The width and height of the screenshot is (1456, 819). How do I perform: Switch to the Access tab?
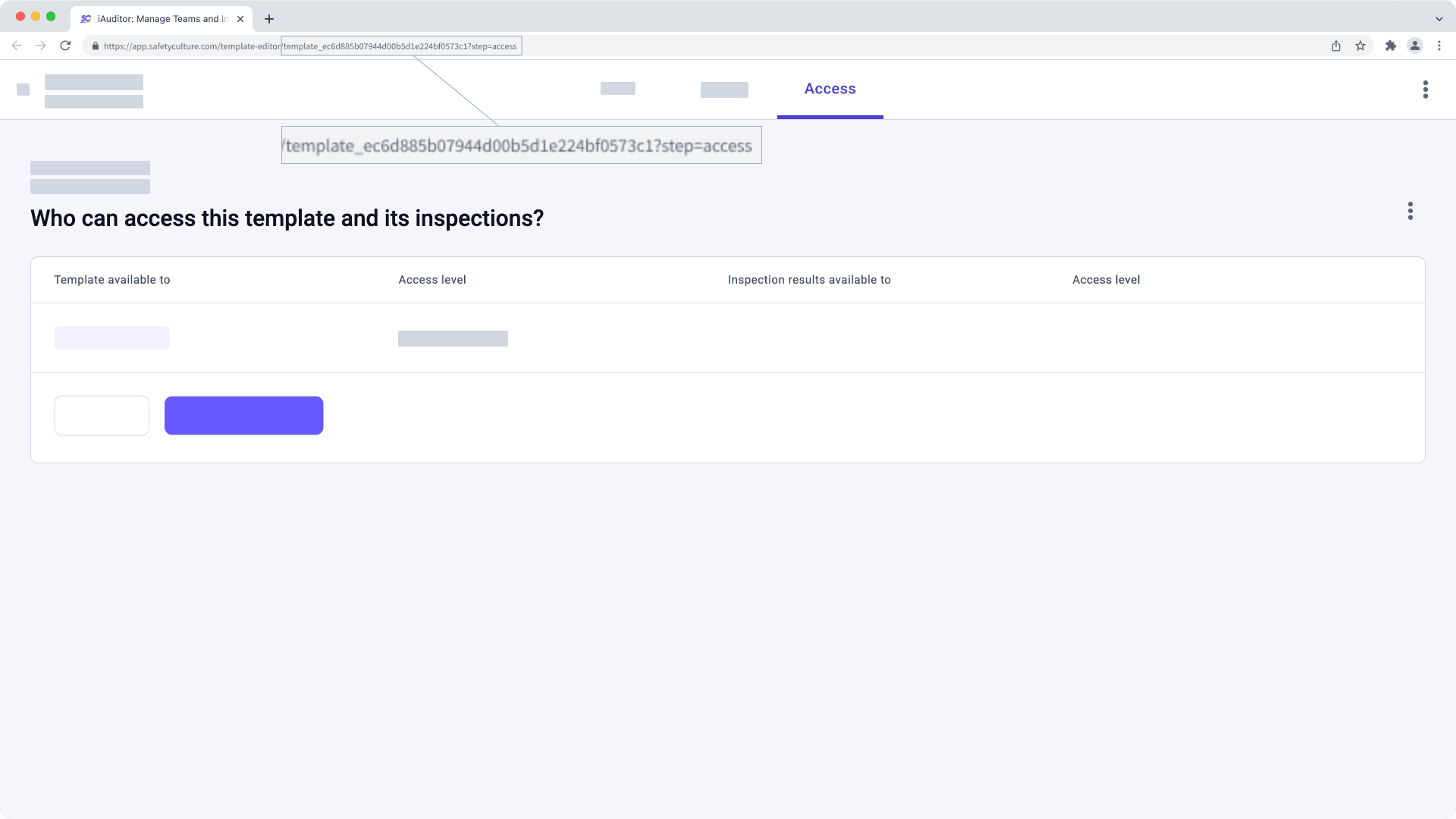[830, 89]
